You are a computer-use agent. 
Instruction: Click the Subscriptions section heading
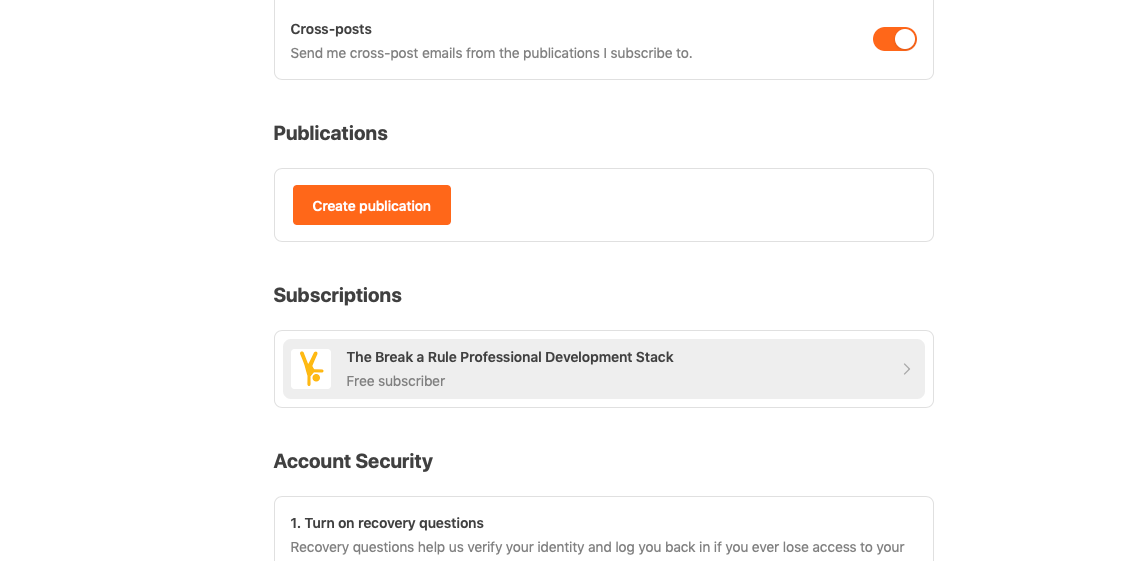(x=338, y=295)
